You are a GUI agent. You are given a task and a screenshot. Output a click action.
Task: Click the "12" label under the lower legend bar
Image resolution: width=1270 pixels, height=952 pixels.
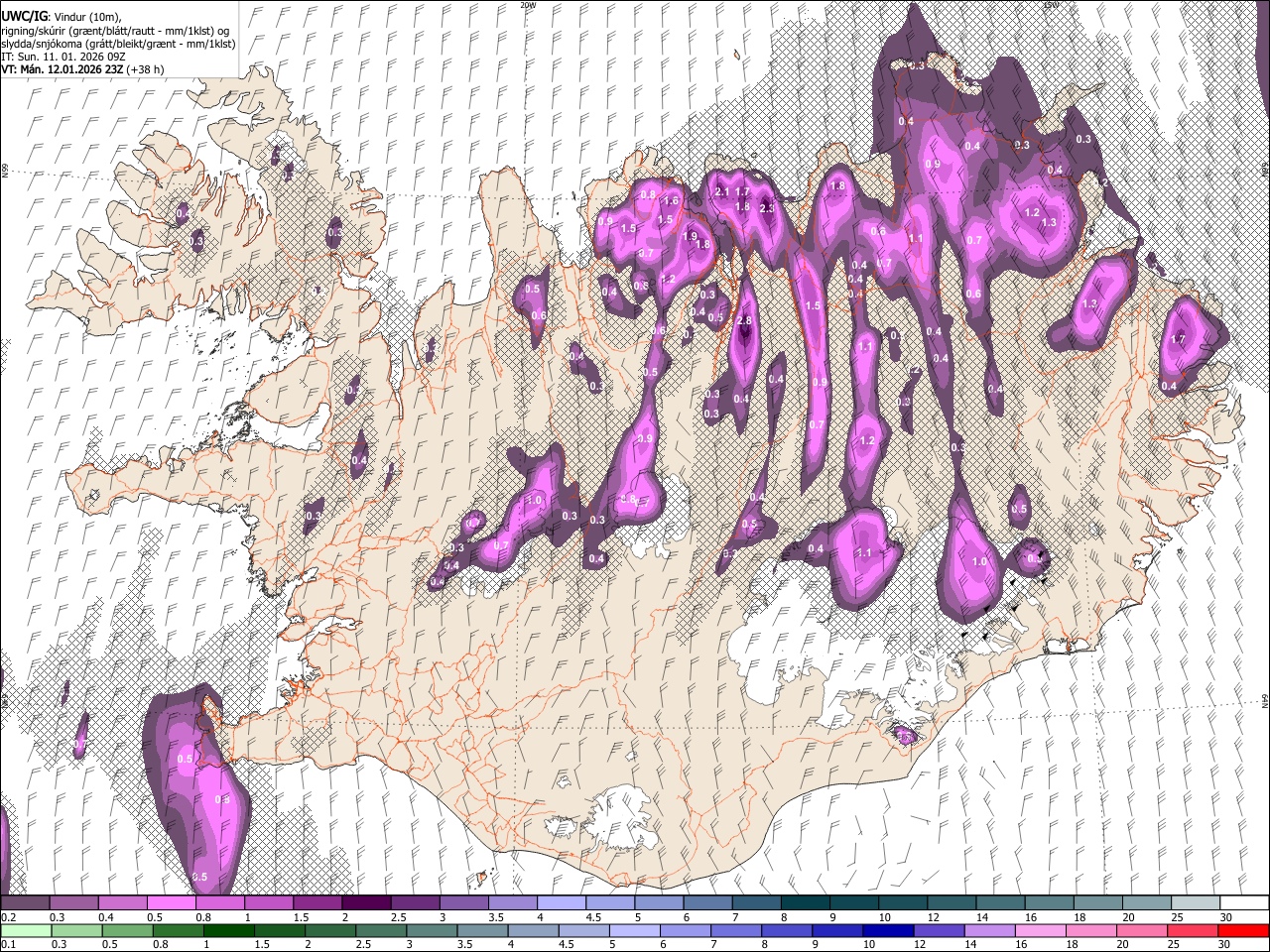[920, 944]
